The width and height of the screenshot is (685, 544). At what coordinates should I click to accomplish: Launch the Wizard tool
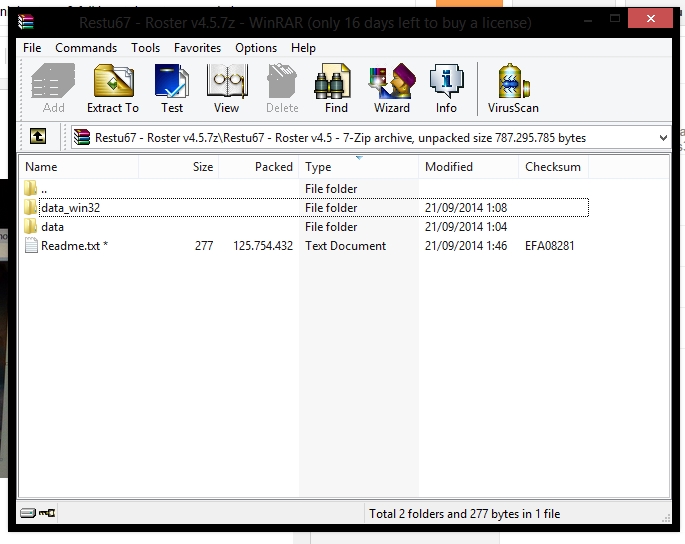tap(392, 88)
